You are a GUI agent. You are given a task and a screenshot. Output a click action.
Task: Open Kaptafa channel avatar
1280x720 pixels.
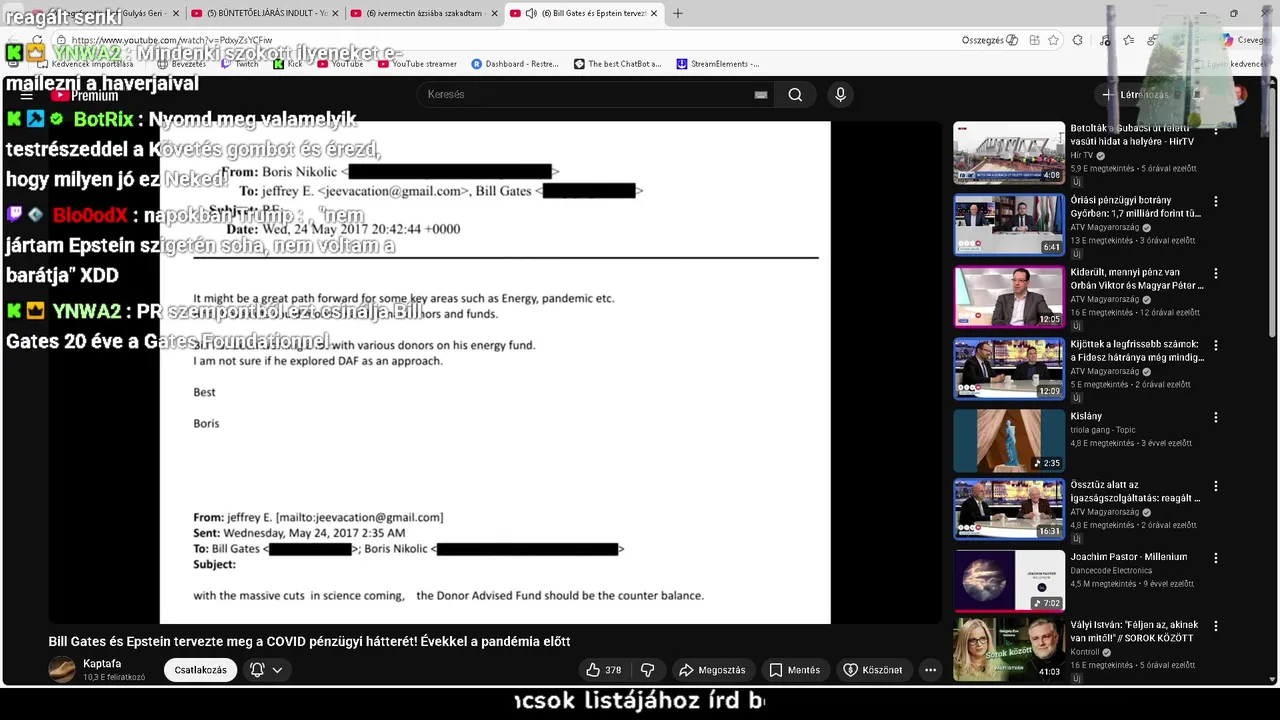(62, 670)
